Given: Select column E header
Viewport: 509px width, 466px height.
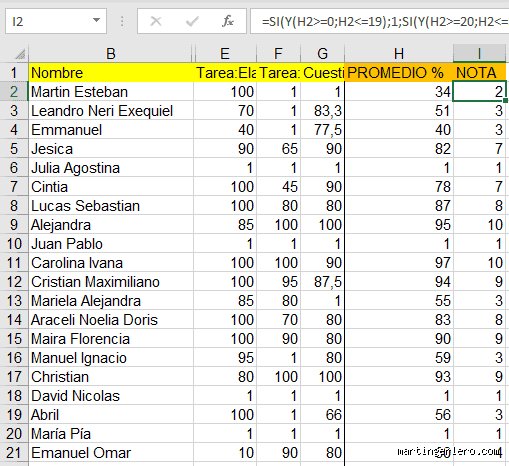Looking at the screenshot, I should tap(225, 53).
